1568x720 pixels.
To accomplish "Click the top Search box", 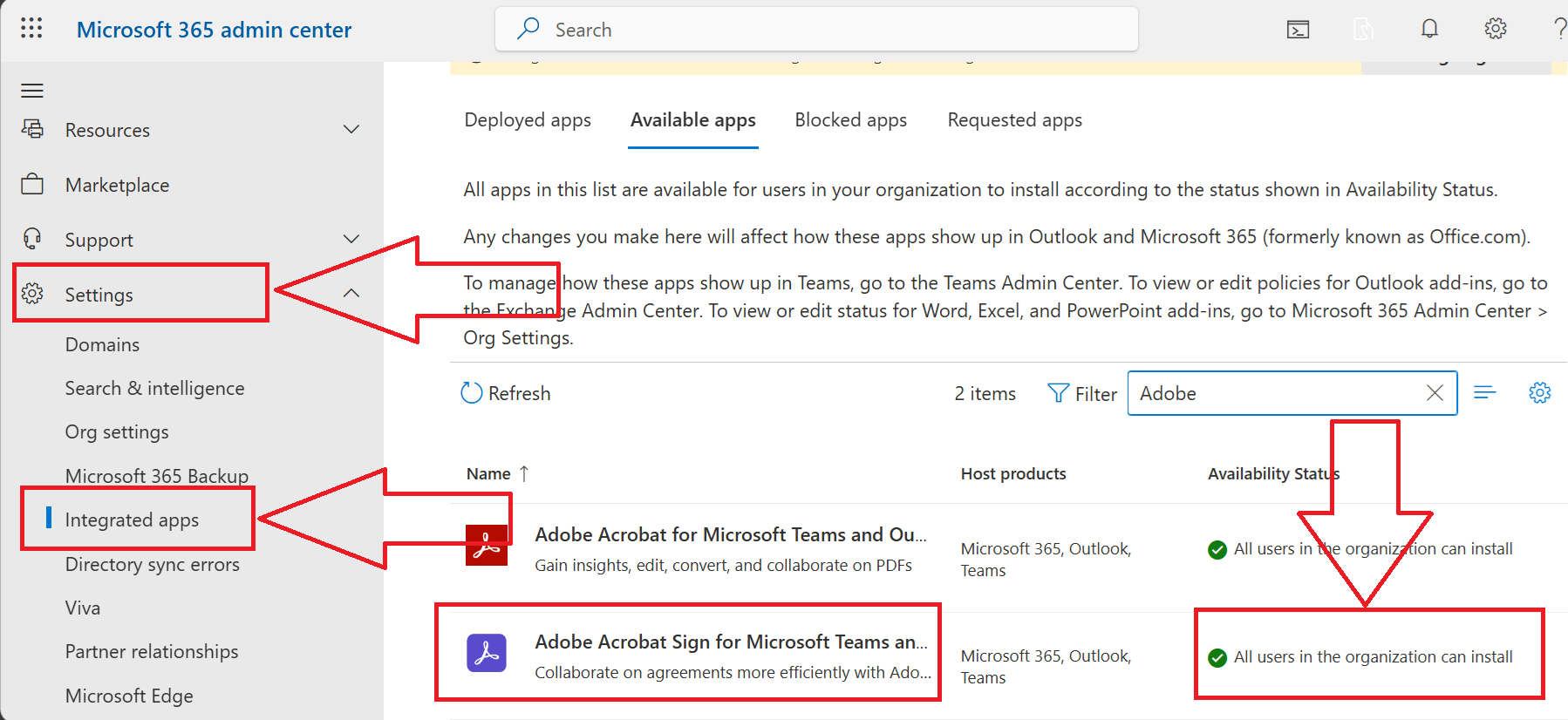I will [x=816, y=30].
